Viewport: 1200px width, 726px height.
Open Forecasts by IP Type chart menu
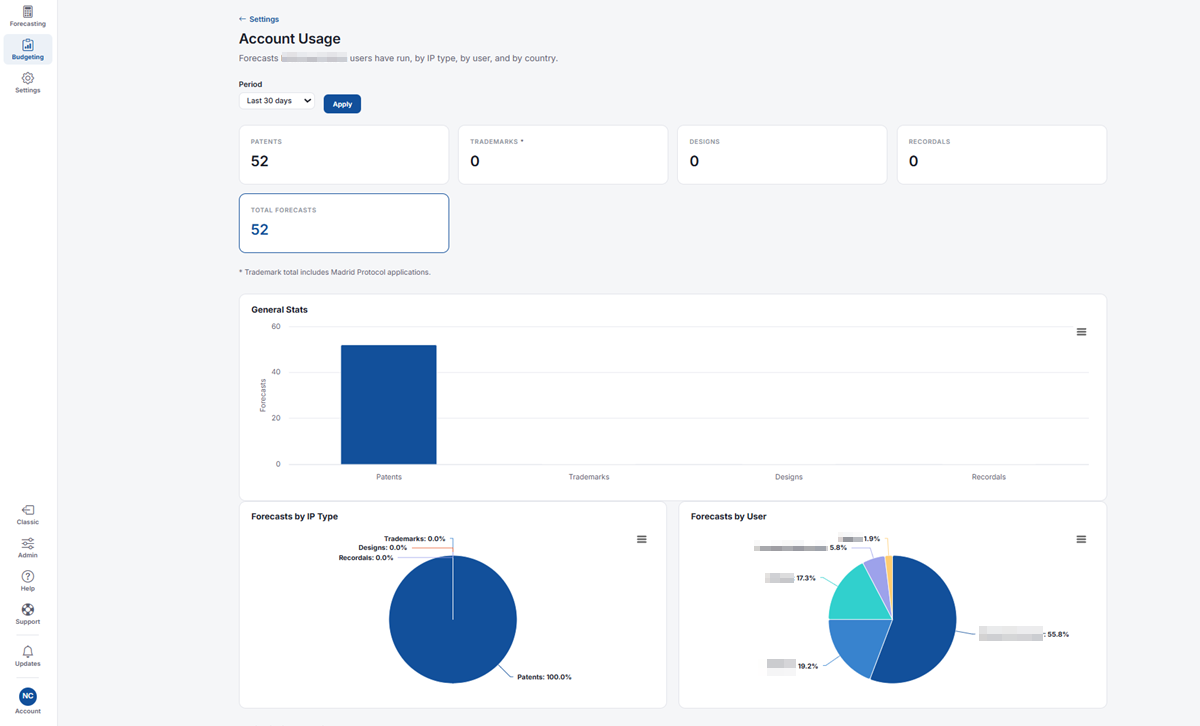(x=641, y=539)
